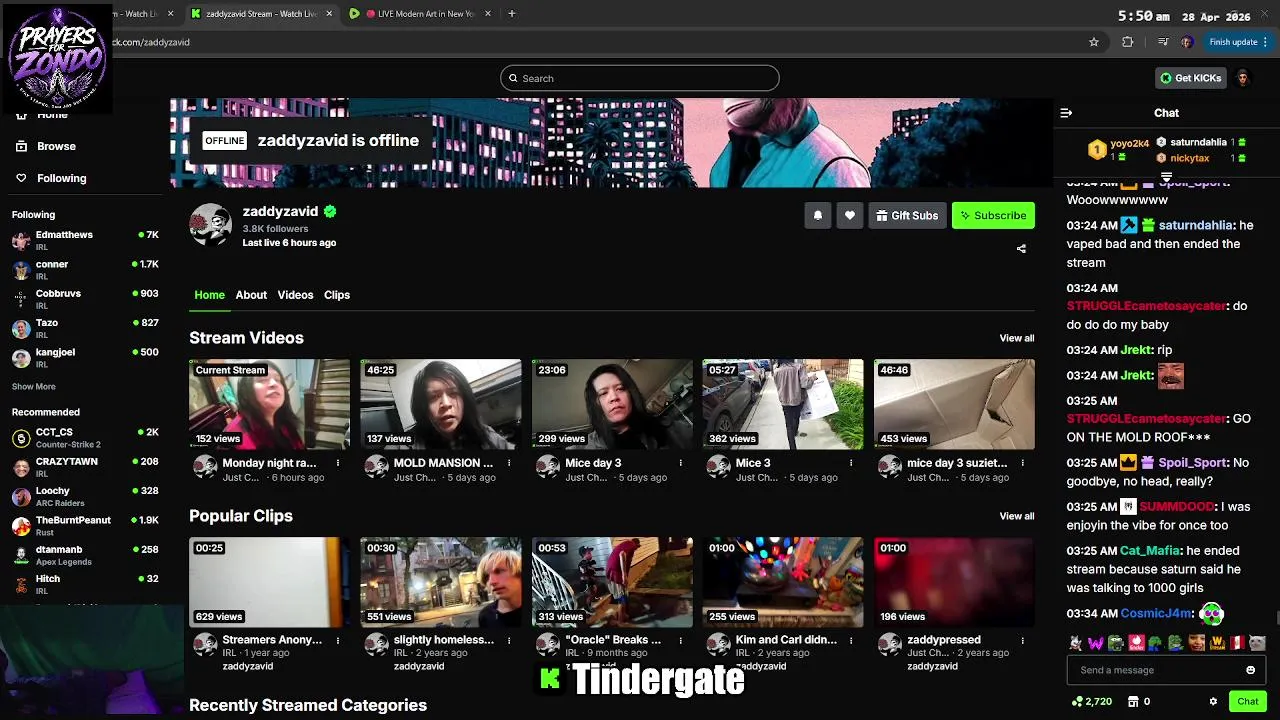Open options menu for Mice 3 video

pyautogui.click(x=851, y=463)
